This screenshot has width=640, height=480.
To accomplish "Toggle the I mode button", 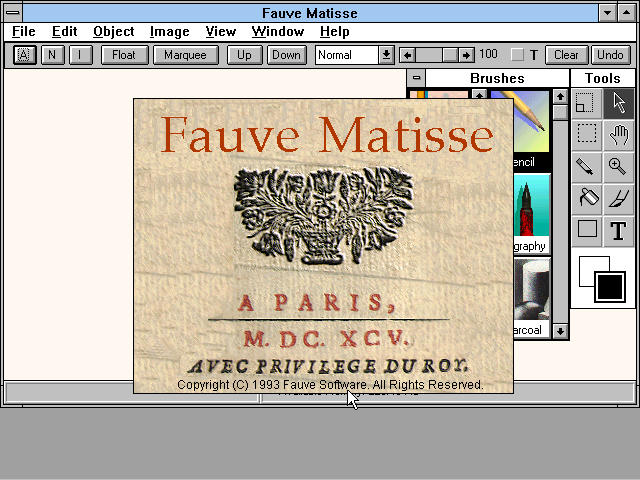I will [x=80, y=55].
